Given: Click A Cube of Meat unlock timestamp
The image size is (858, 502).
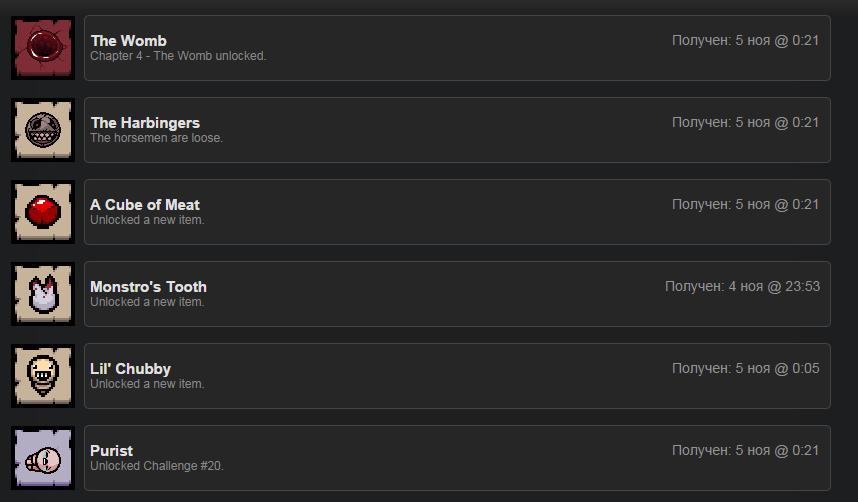Looking at the screenshot, I should [745, 205].
